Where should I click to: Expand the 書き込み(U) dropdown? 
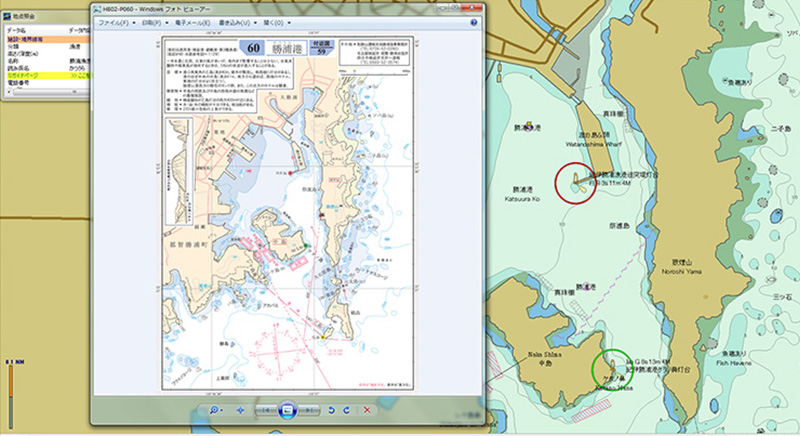point(249,22)
